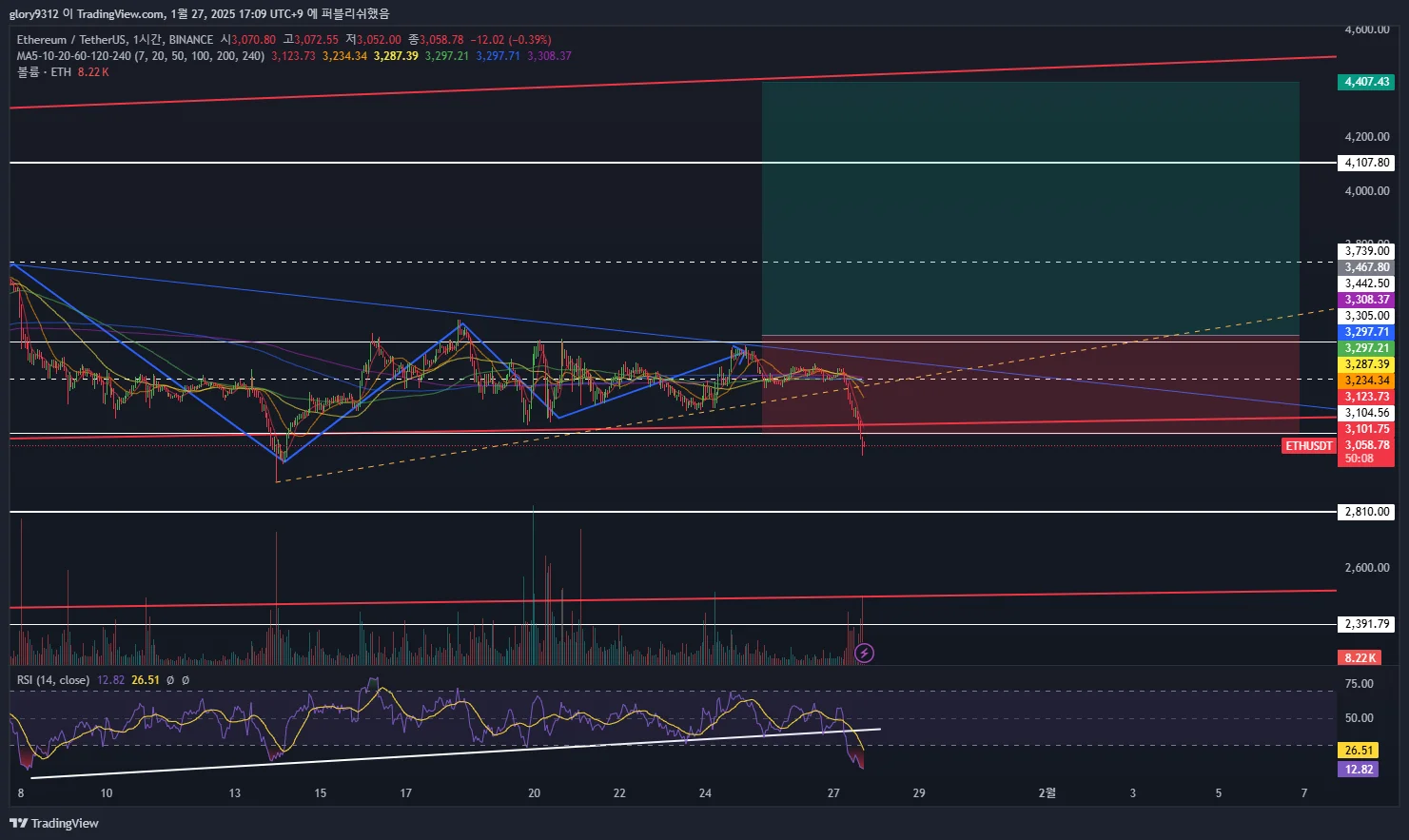Open the Ethereum / TetherUS symbol legend
Viewport: 1409px width, 840px height.
(114, 40)
